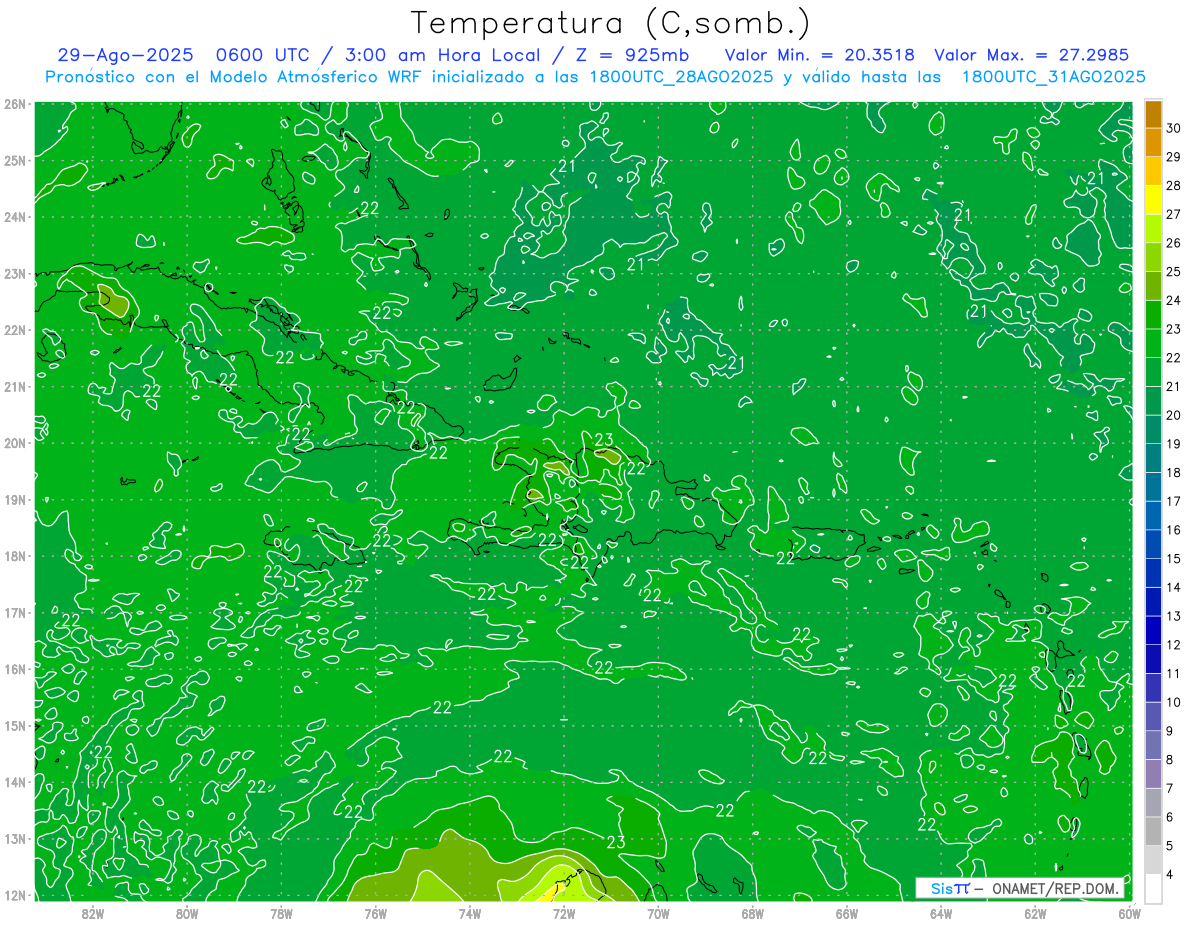Screen dimensions: 1200x927
Task: Click latitude axis label "20N"
Action: point(15,443)
